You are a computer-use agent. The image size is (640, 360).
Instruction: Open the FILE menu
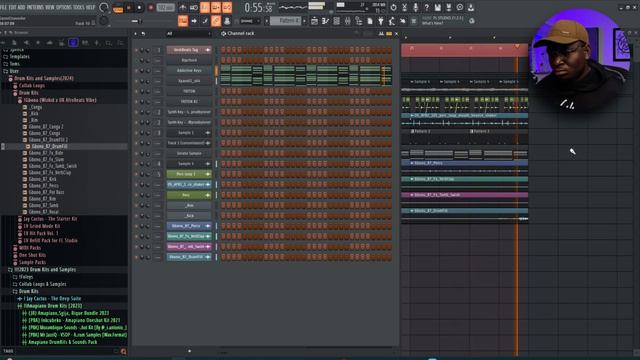pos(4,7)
